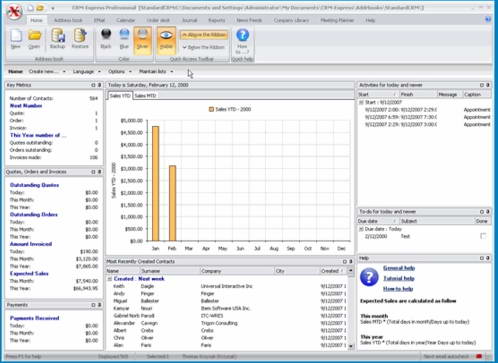Click the Sales YTD - 2000 legend swatch
This screenshot has height=363, width=498.
point(211,109)
